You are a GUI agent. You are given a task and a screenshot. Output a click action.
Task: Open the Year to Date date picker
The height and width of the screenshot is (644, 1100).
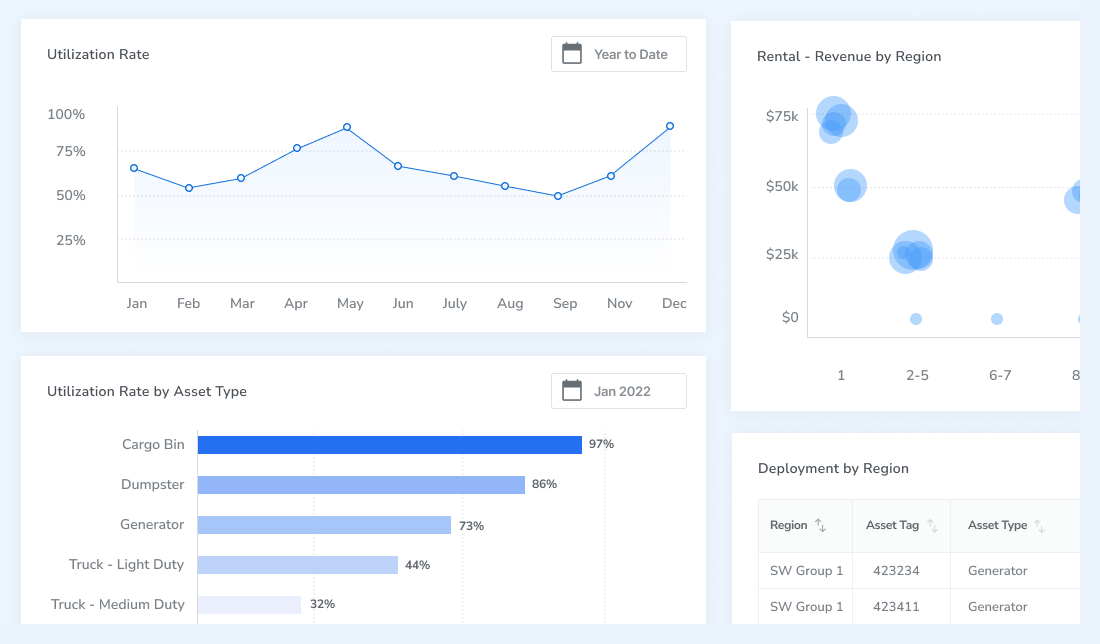[x=619, y=54]
